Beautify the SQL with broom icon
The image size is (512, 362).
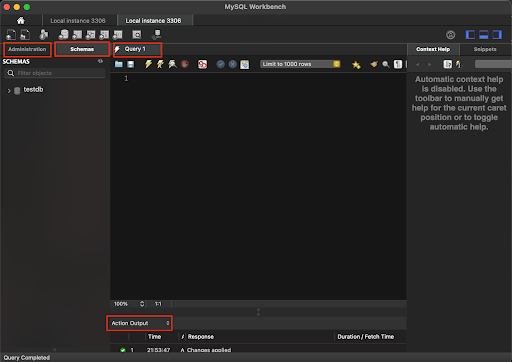(374, 64)
